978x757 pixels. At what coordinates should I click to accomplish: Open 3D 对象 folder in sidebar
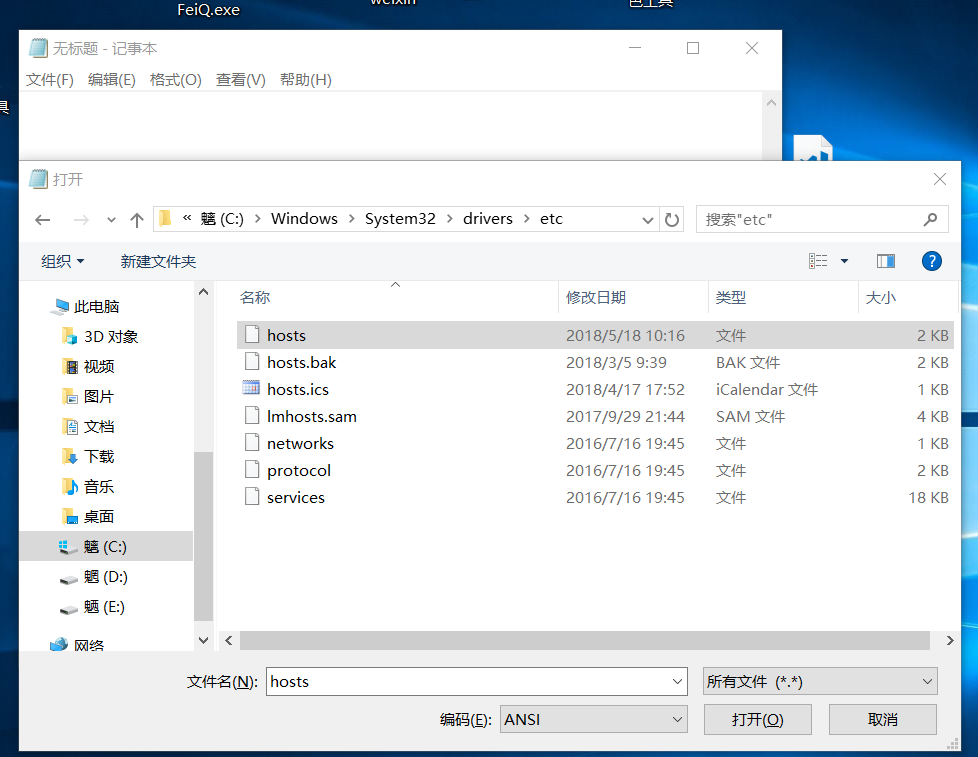100,337
